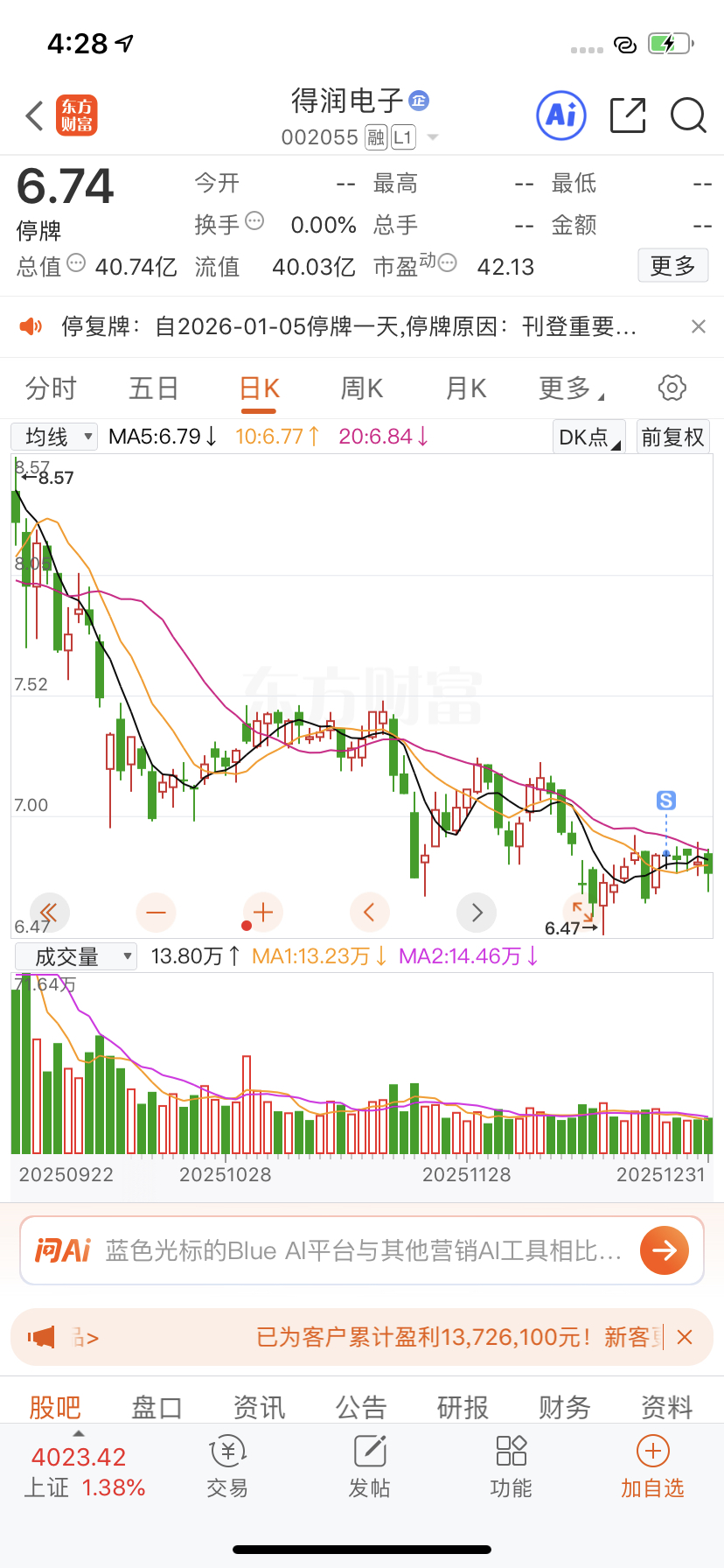Viewport: 724px width, 1568px height.
Task: Zoom in chart with plus button
Action: [x=263, y=913]
